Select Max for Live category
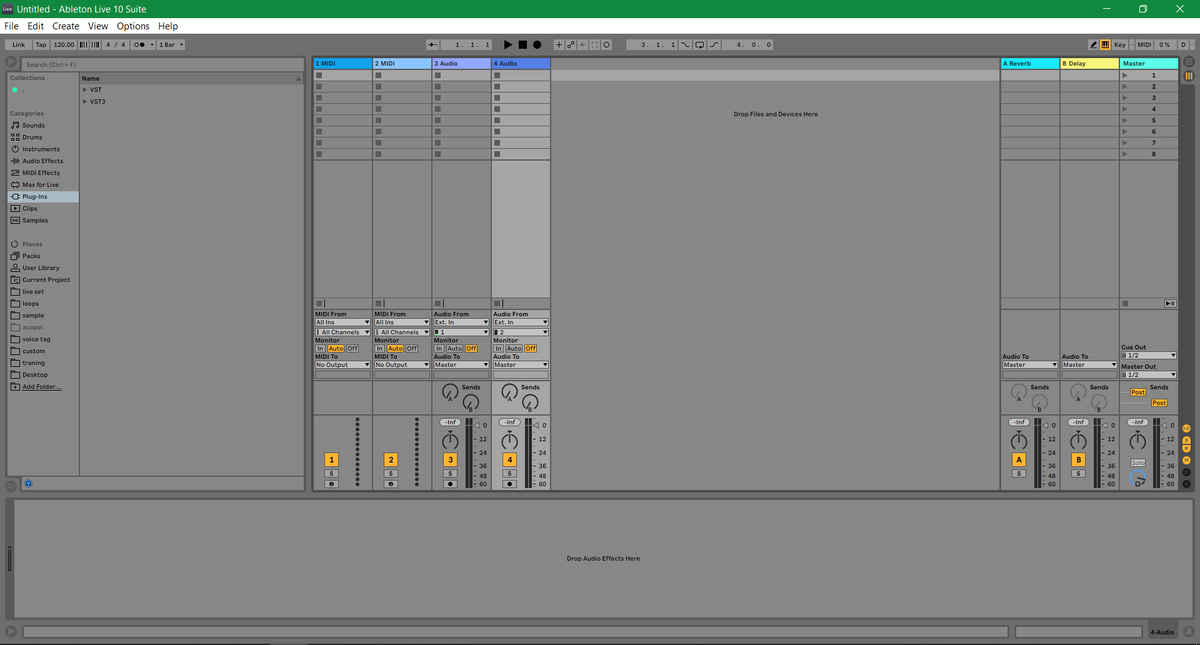Viewport: 1200px width, 645px height. [40, 185]
